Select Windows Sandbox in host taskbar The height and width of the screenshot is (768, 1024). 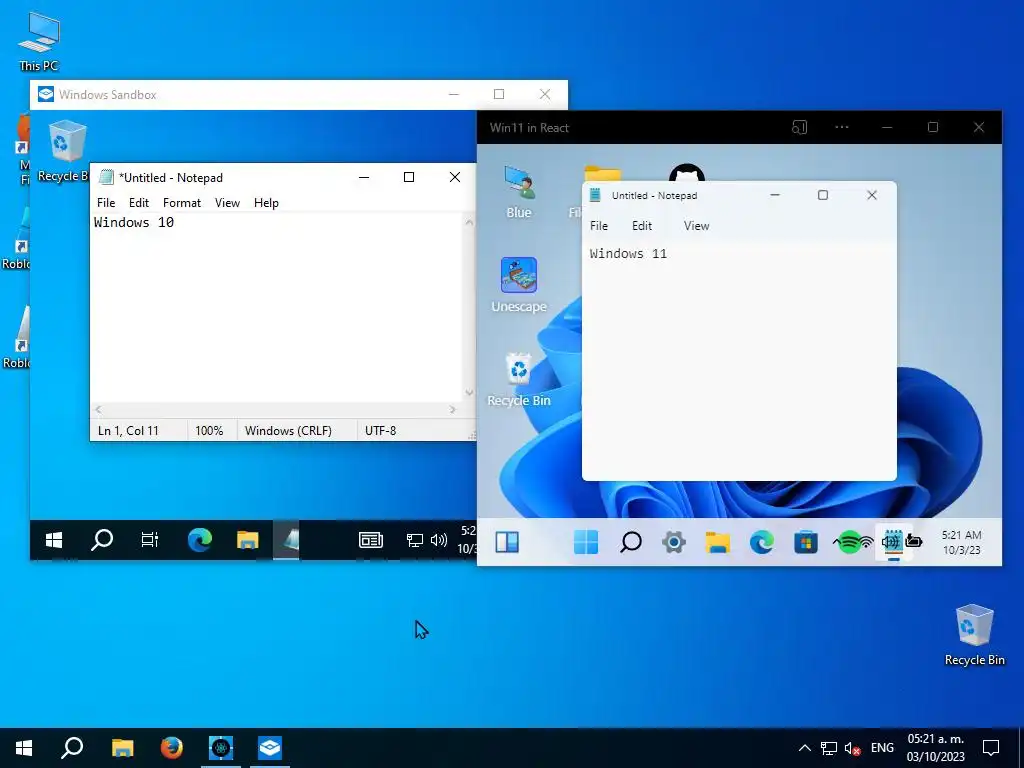click(x=270, y=748)
